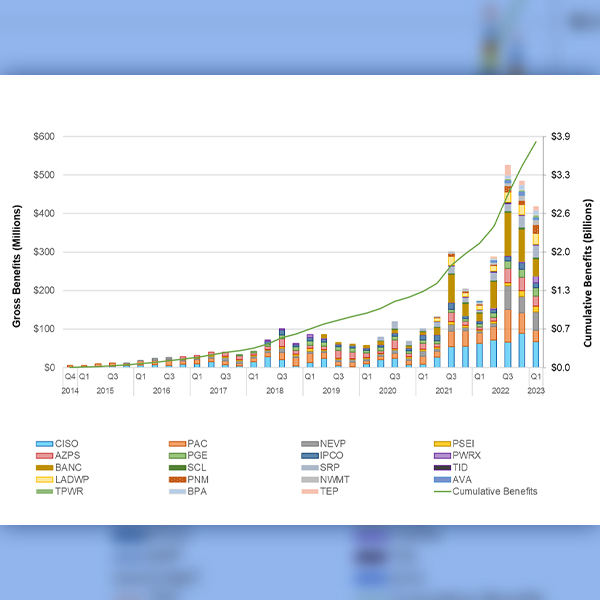The image size is (600, 600).
Task: Select the BPA legend item
Action: [x=197, y=491]
